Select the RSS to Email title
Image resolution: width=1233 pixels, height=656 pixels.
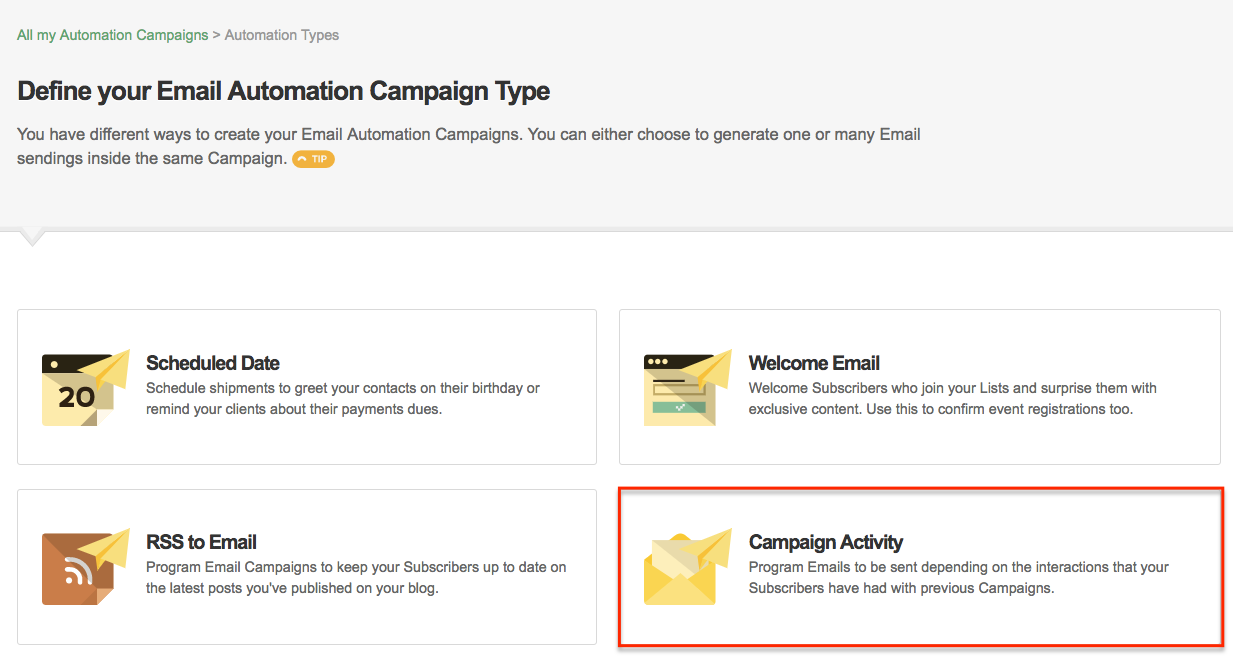[201, 542]
